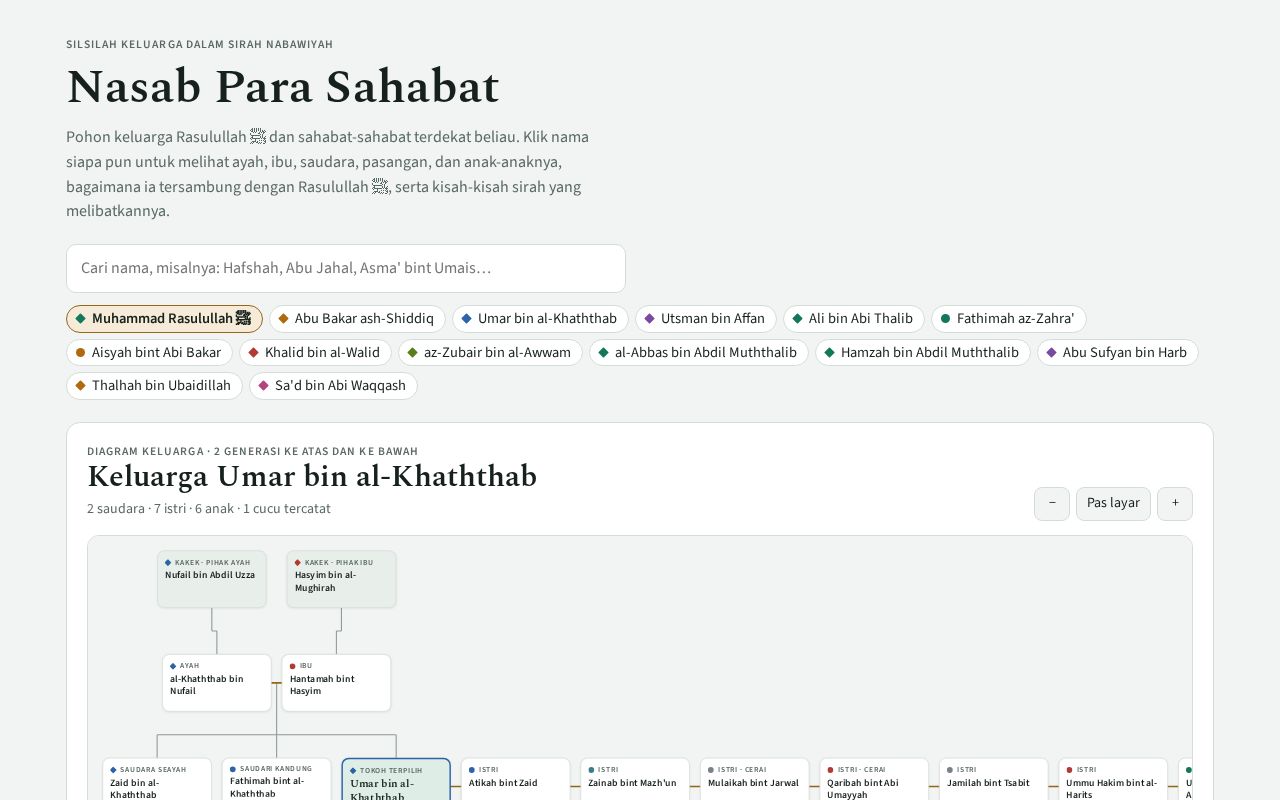This screenshot has width=1280, height=800.
Task: Select the Qaribah bint Abi Umayyah card
Action: [x=874, y=780]
